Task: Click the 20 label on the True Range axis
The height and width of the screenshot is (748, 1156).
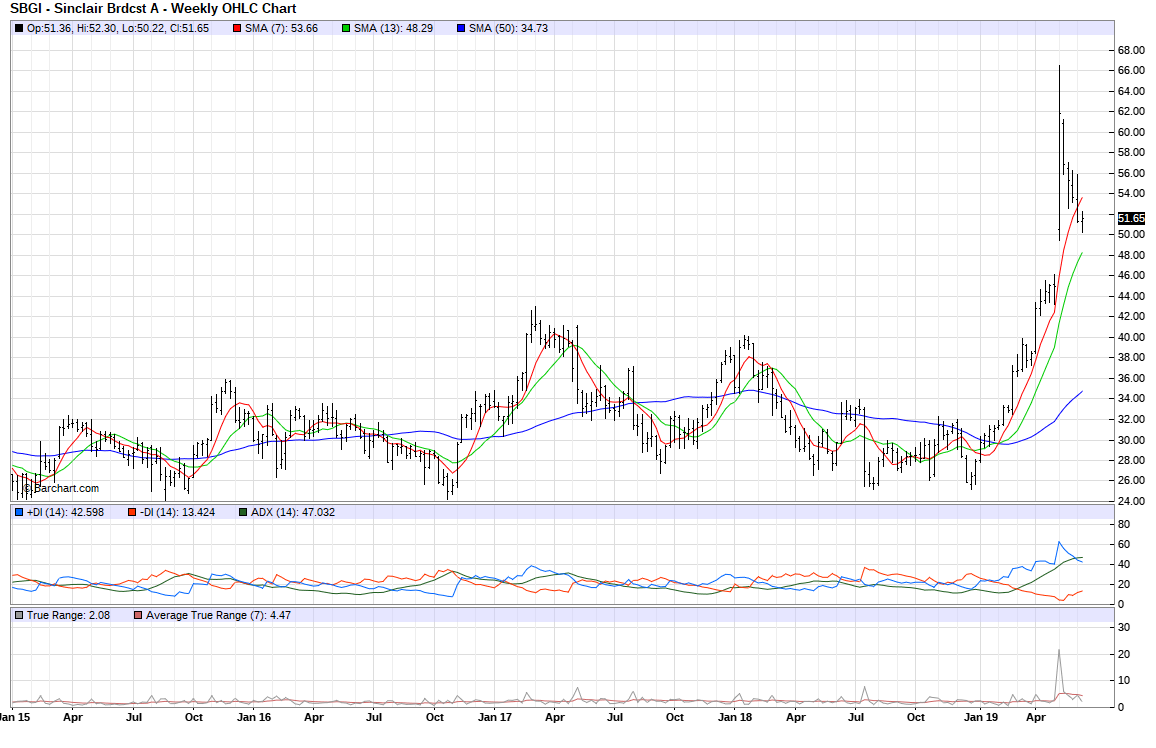Action: [1124, 654]
